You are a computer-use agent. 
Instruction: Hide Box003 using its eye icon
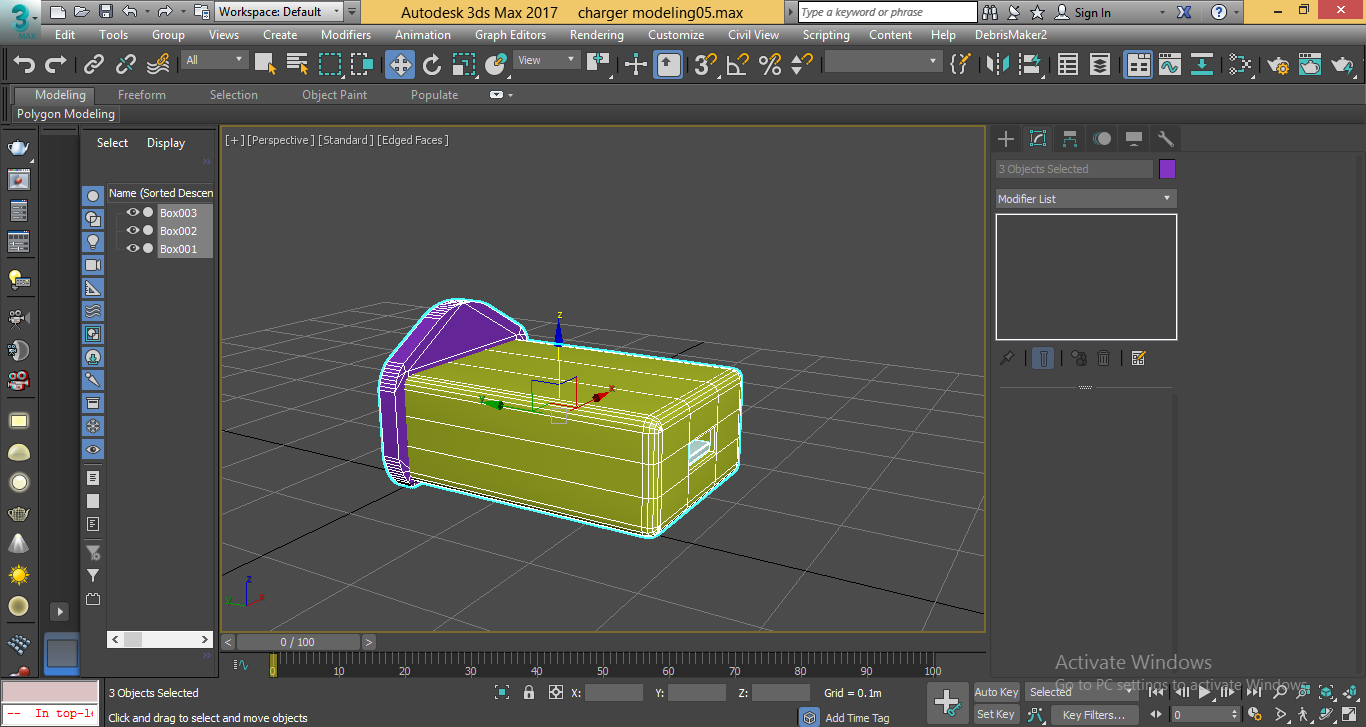pyautogui.click(x=132, y=212)
